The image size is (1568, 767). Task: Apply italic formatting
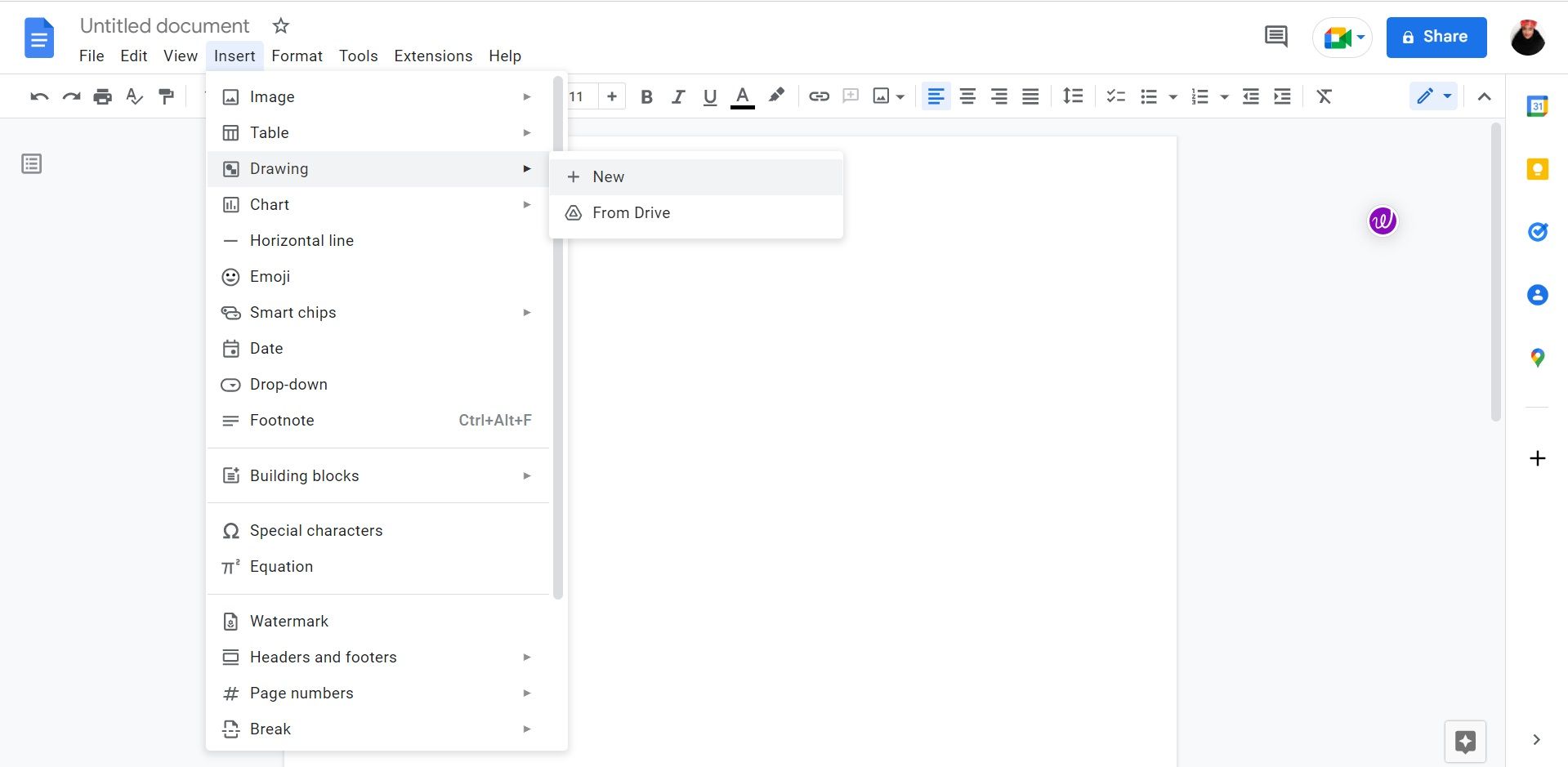coord(678,96)
